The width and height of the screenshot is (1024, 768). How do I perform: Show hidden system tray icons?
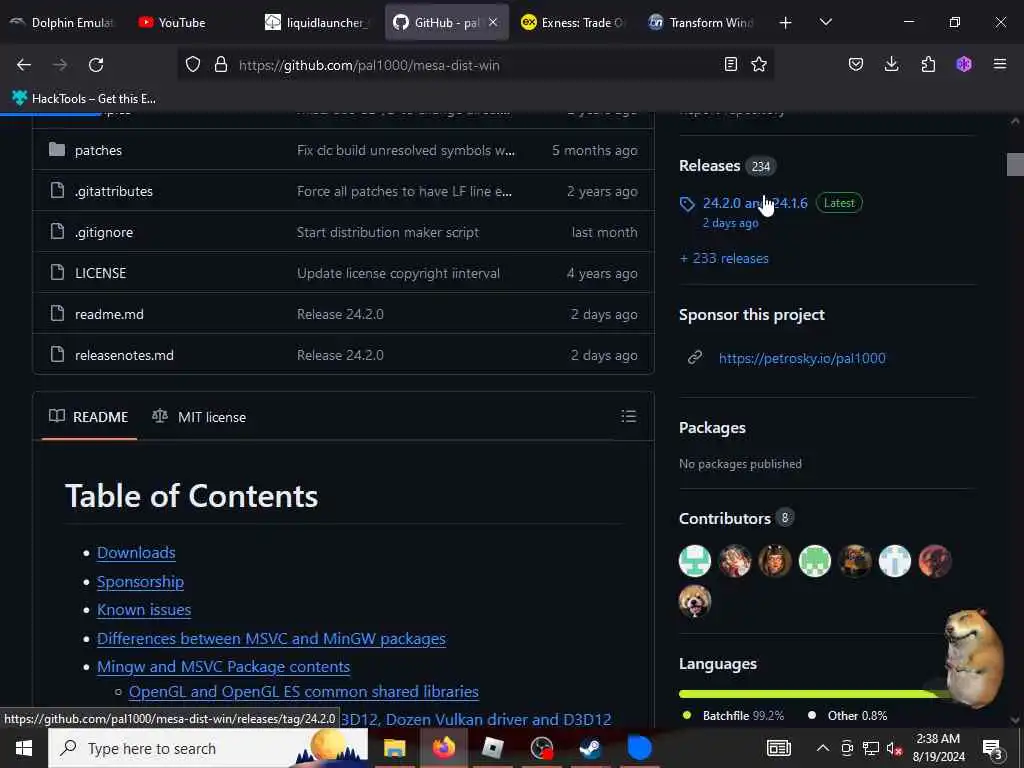[823, 748]
